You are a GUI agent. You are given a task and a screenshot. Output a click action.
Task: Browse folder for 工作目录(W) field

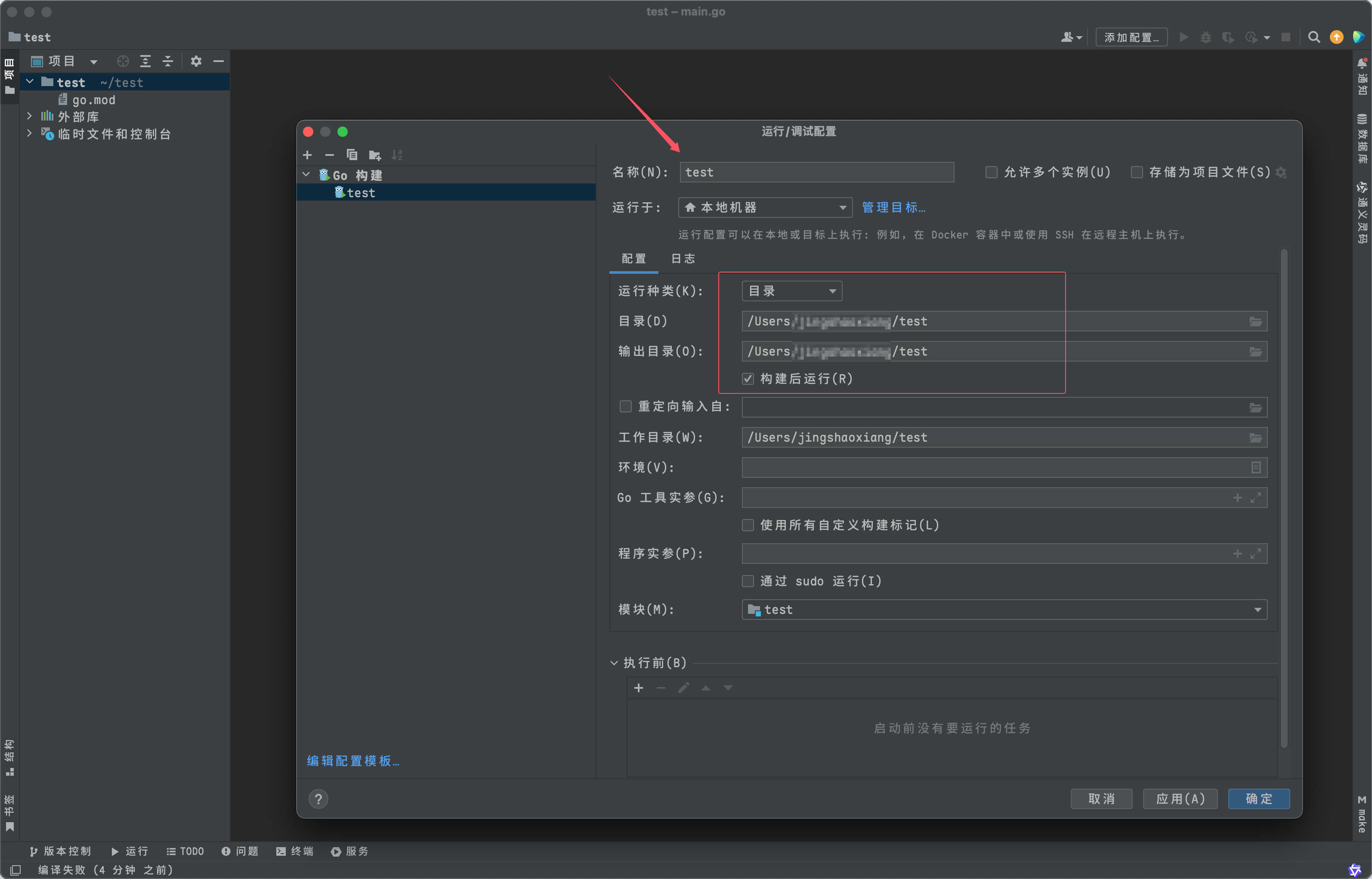[1256, 438]
